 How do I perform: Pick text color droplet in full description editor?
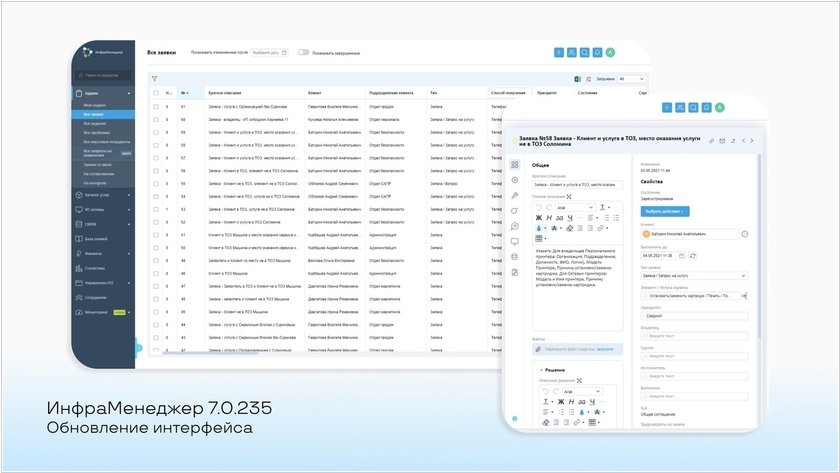coord(539,228)
